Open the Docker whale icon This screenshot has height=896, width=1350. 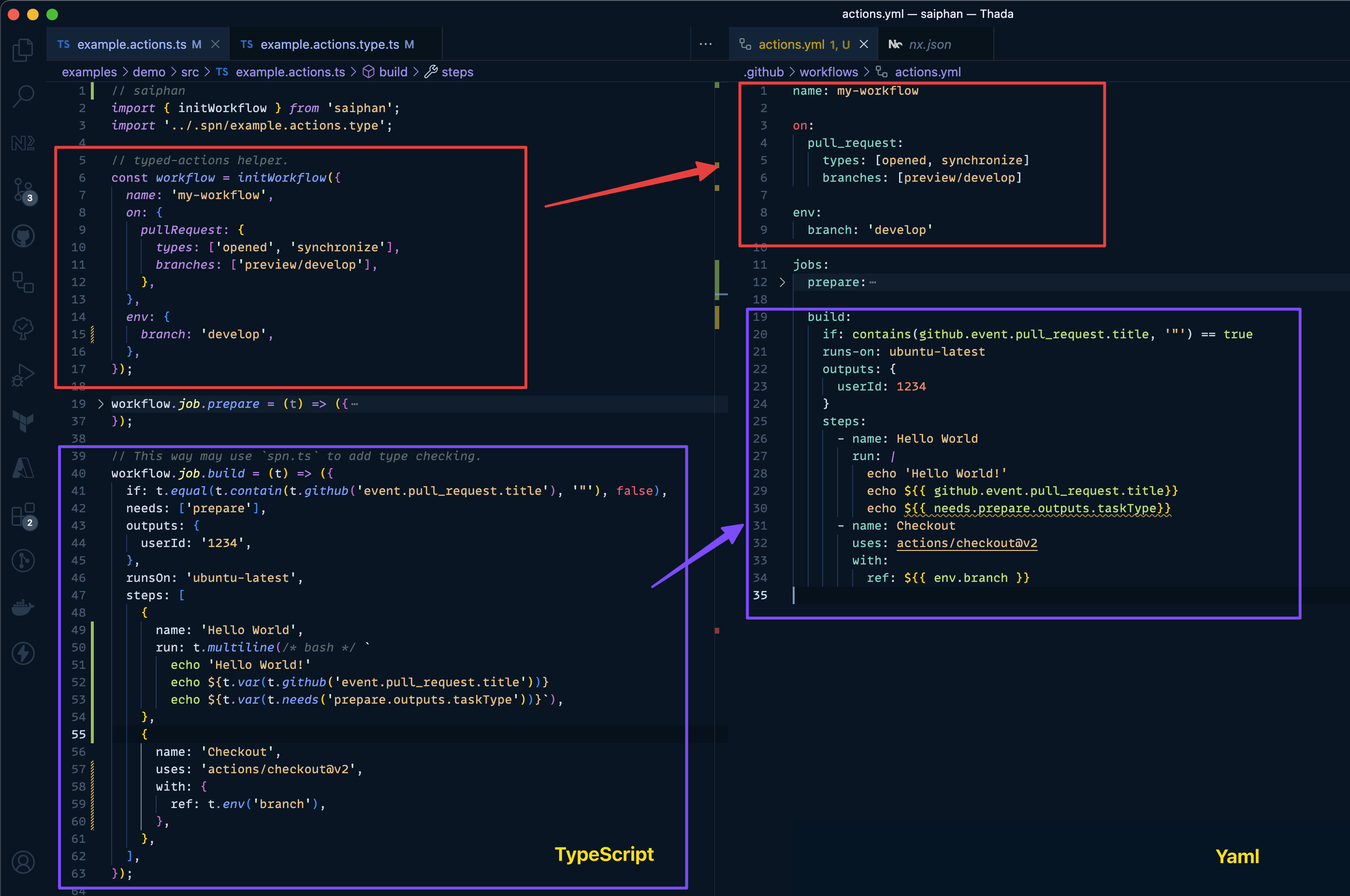point(23,607)
